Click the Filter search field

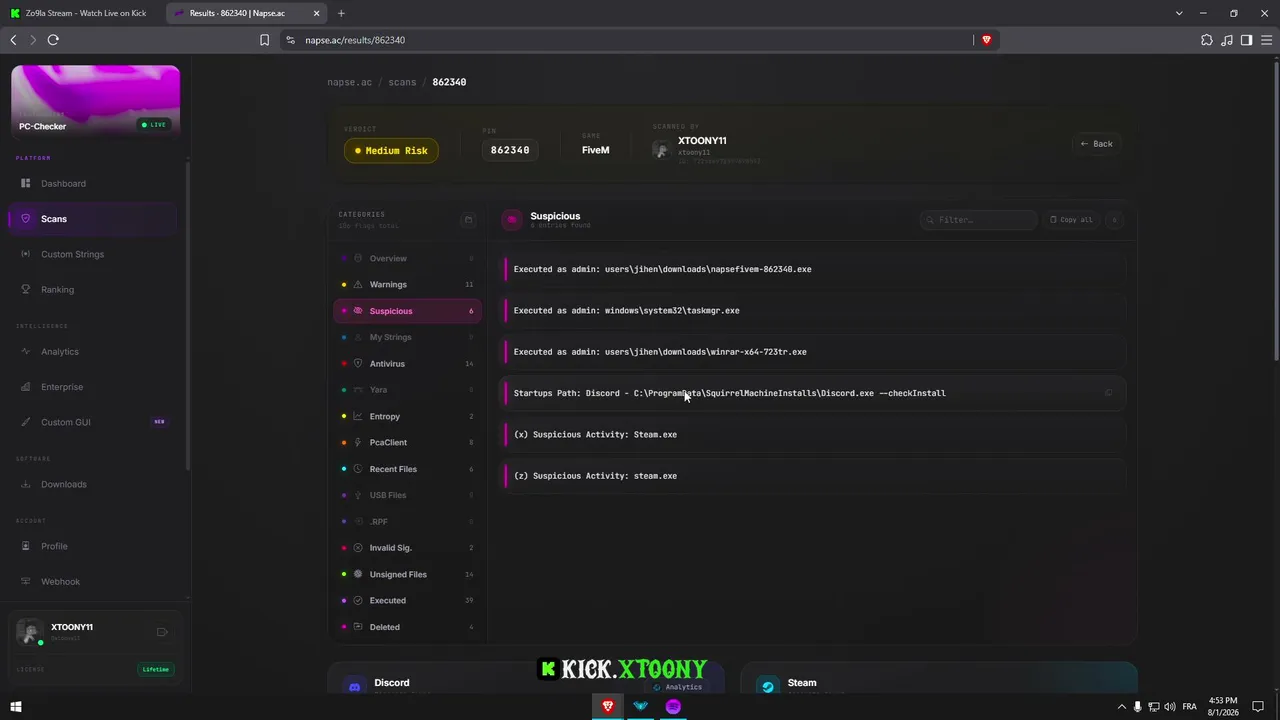(x=978, y=220)
